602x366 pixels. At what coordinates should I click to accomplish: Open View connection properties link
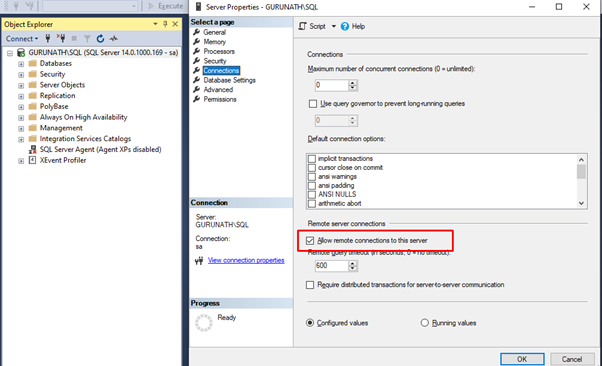(x=246, y=260)
